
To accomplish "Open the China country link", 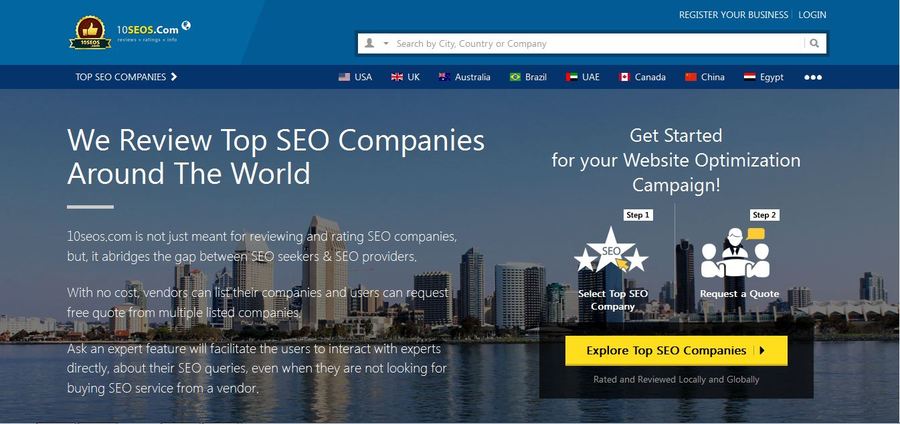I will click(705, 77).
